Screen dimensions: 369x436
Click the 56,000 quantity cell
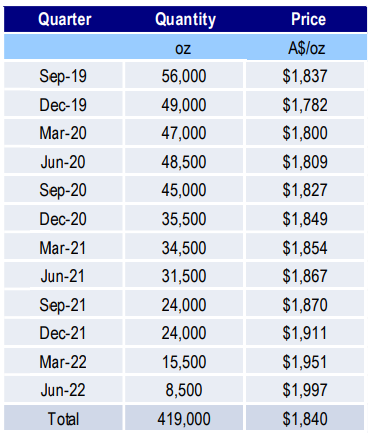point(184,76)
